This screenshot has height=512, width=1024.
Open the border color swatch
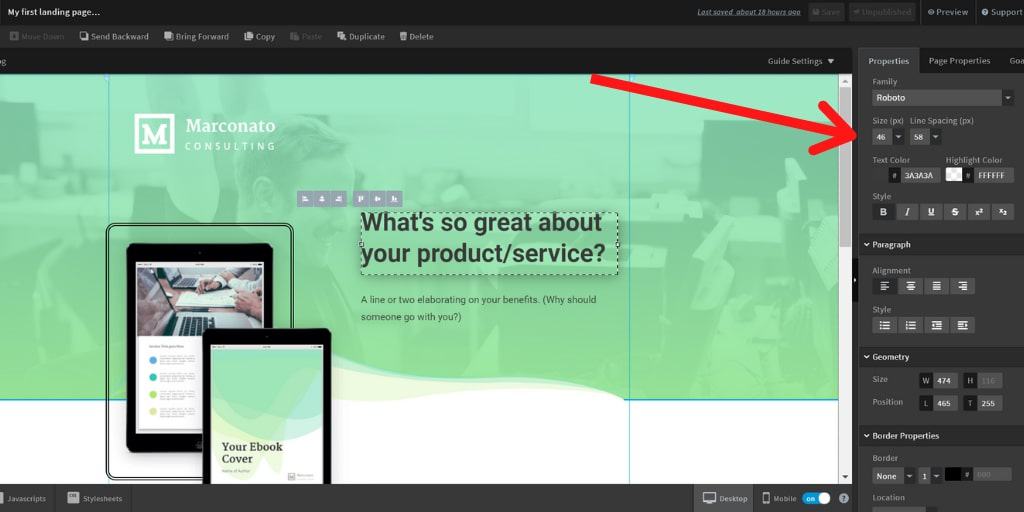952,475
